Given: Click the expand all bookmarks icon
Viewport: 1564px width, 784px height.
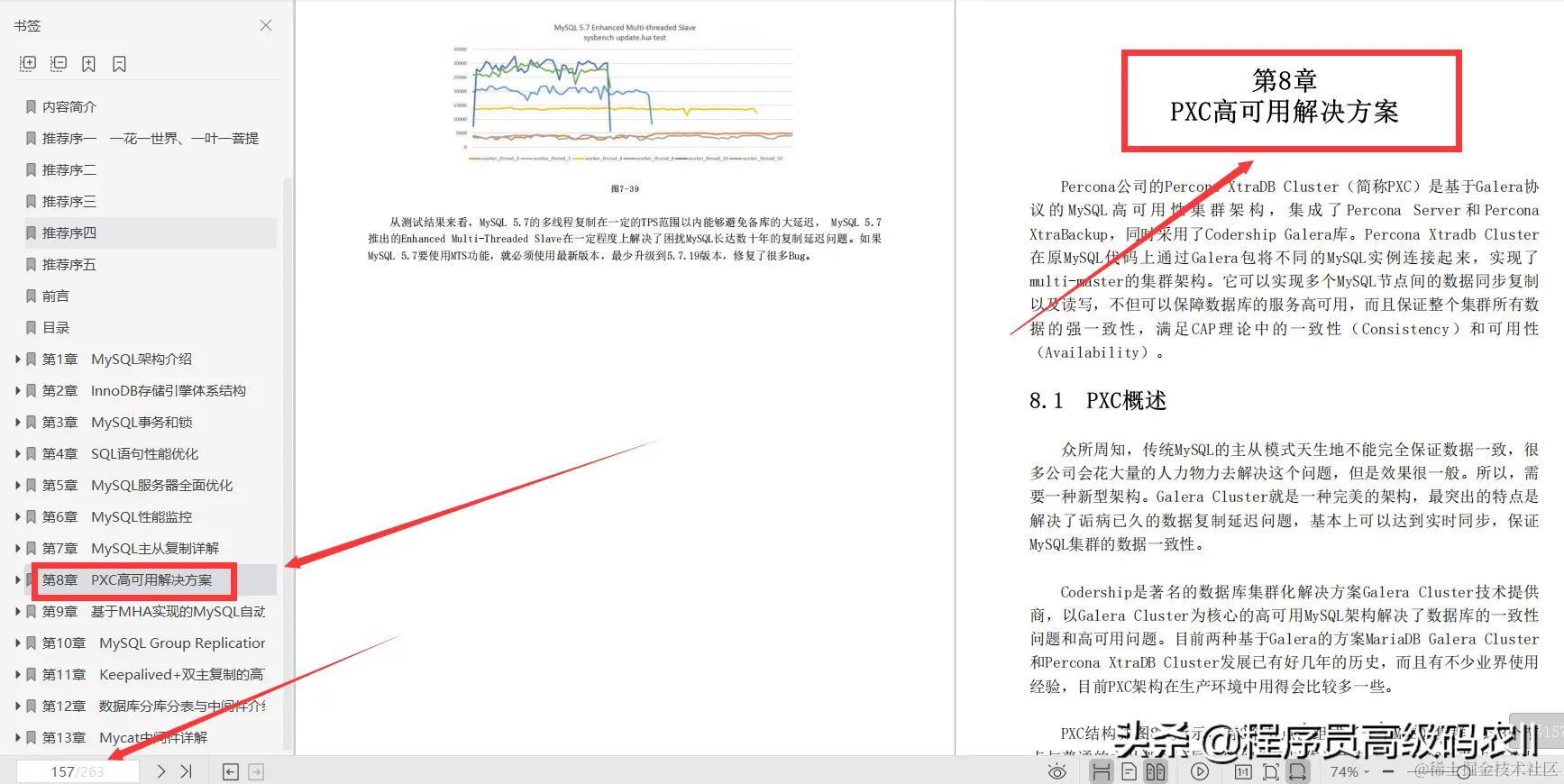Looking at the screenshot, I should pos(28,63).
